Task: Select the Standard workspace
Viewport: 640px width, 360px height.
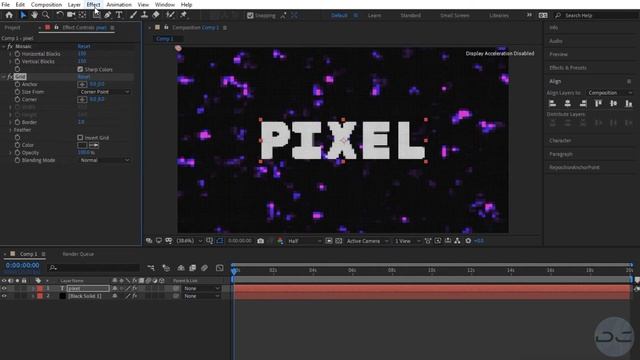Action: point(410,16)
